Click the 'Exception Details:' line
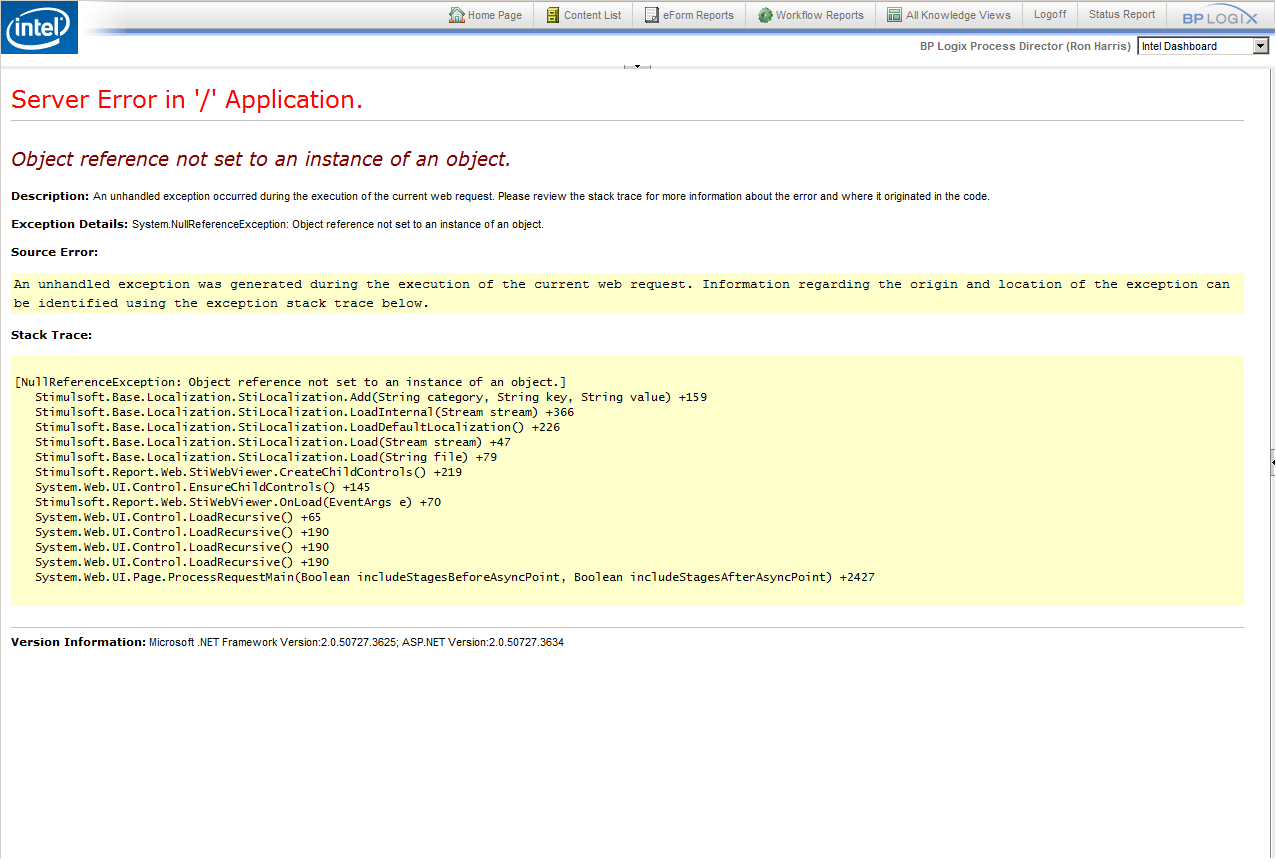The height and width of the screenshot is (862, 1276). 277,224
